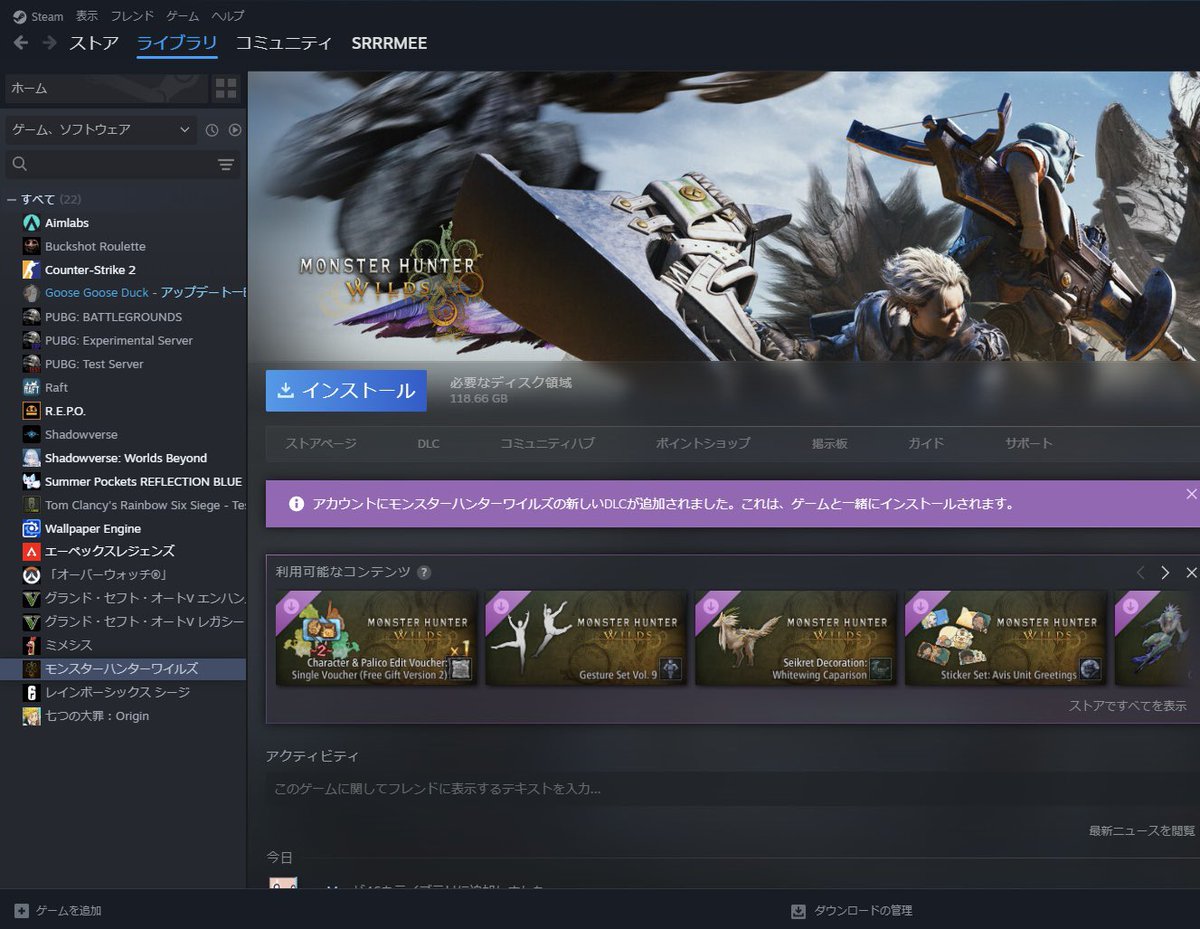Click the Buckshot Roulette icon
The width and height of the screenshot is (1200, 929).
tap(31, 247)
